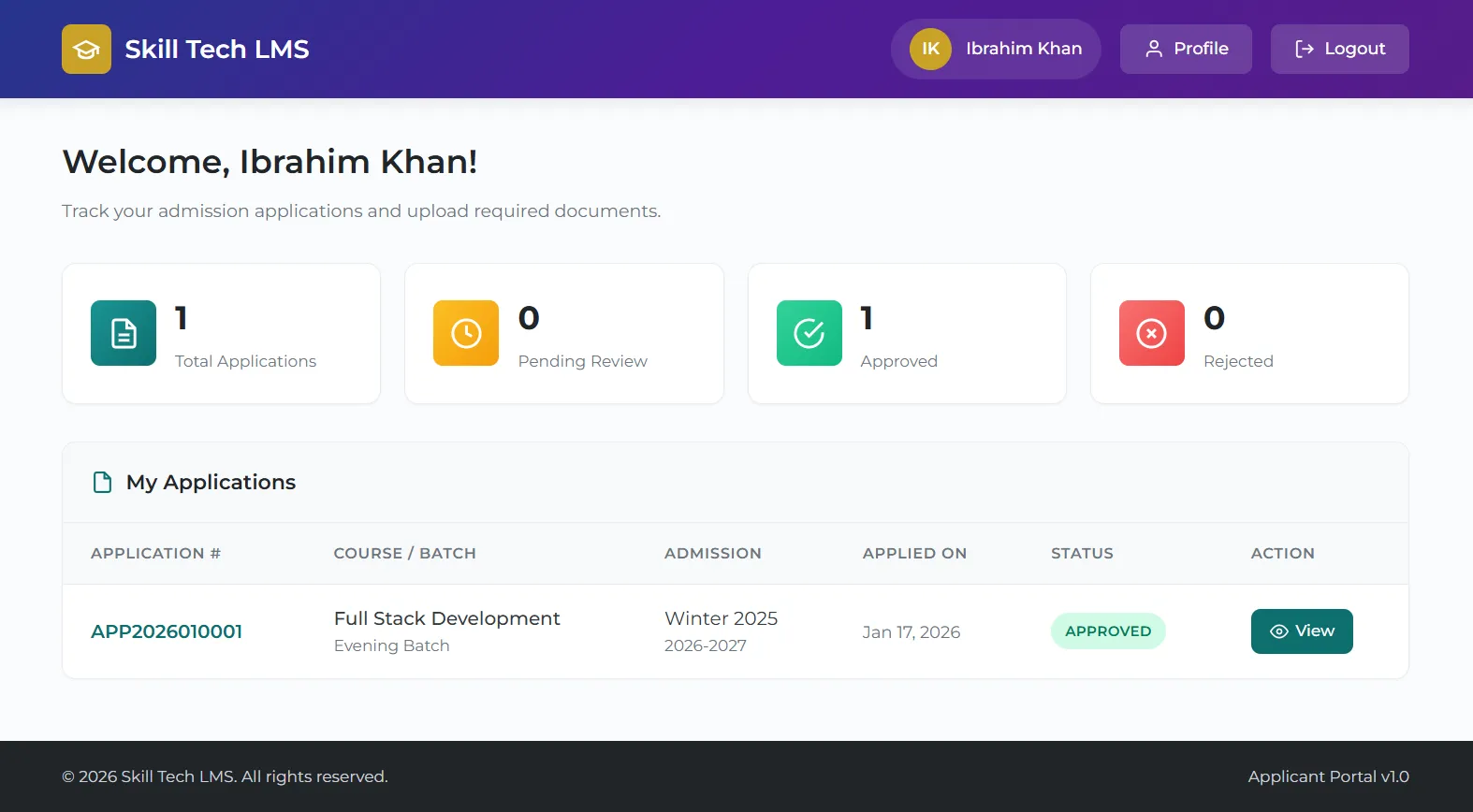Open application number APP2026010001 link
The image size is (1473, 812).
[167, 631]
